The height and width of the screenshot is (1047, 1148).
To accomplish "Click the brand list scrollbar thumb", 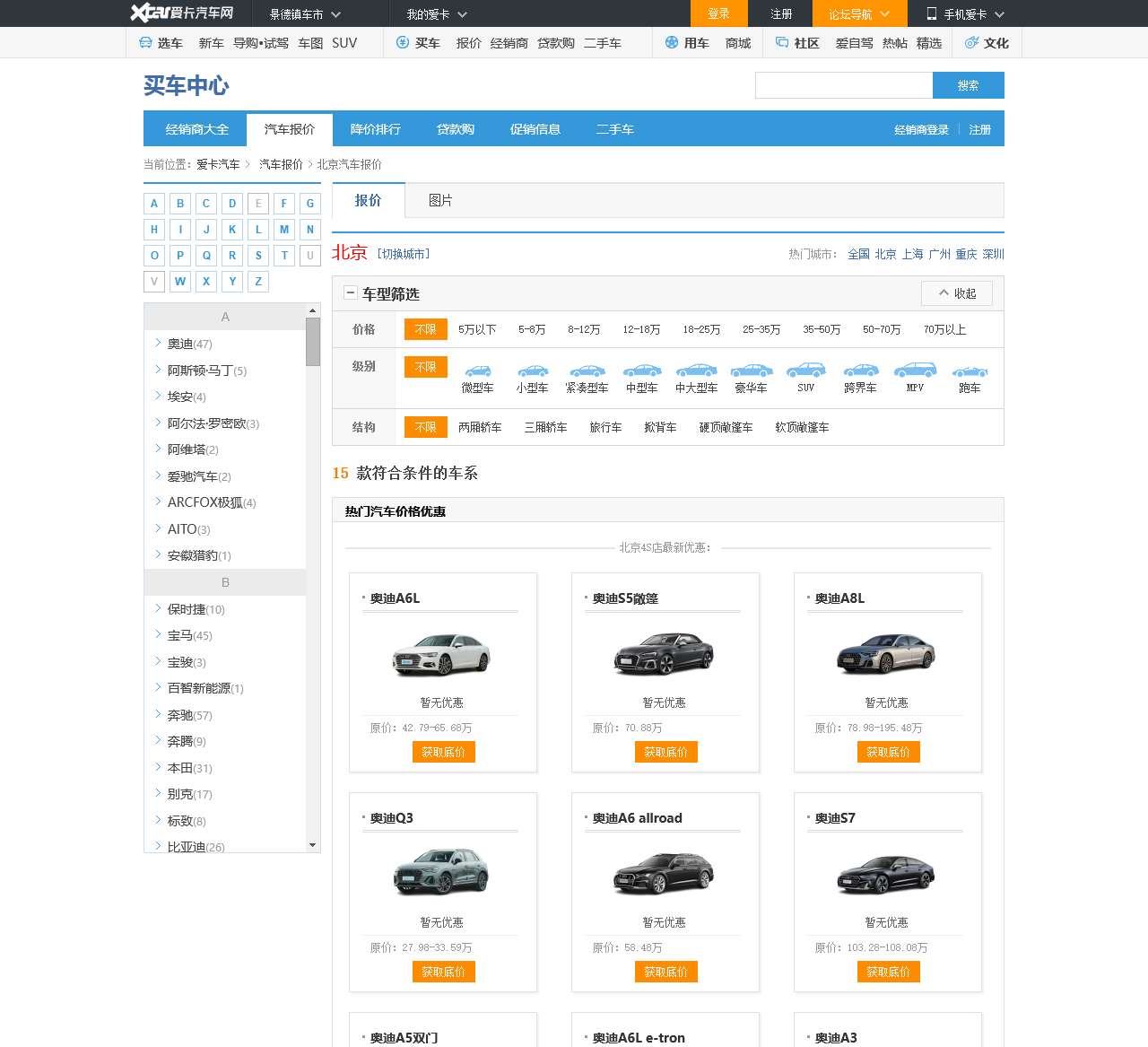I will click(x=312, y=342).
